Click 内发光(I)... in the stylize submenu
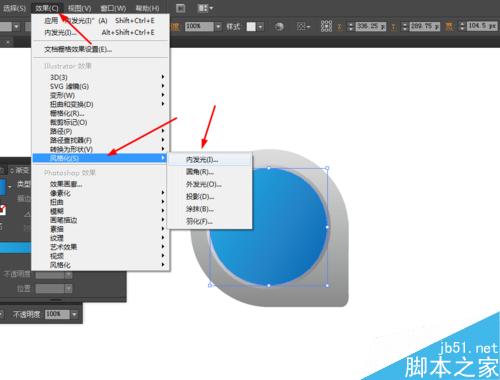 pos(209,160)
